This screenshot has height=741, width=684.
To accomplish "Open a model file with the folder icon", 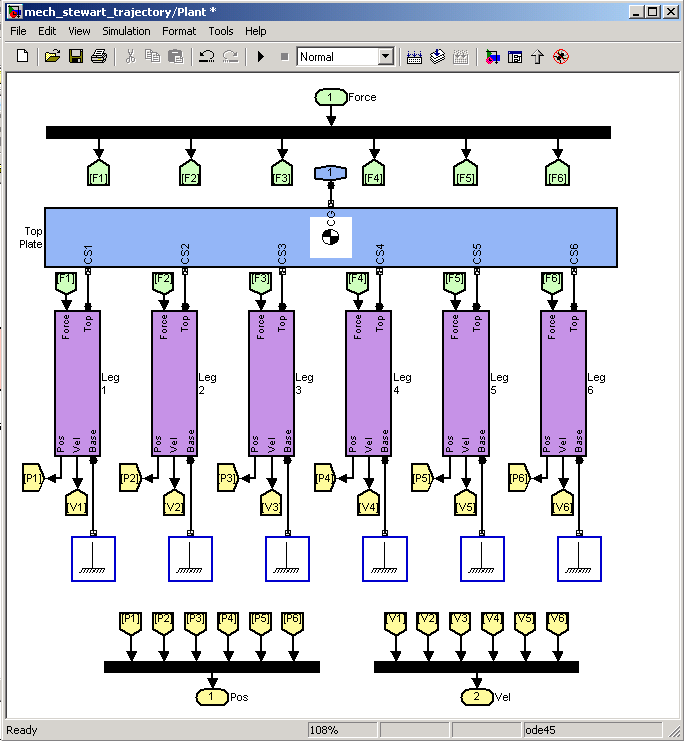I will 53,57.
